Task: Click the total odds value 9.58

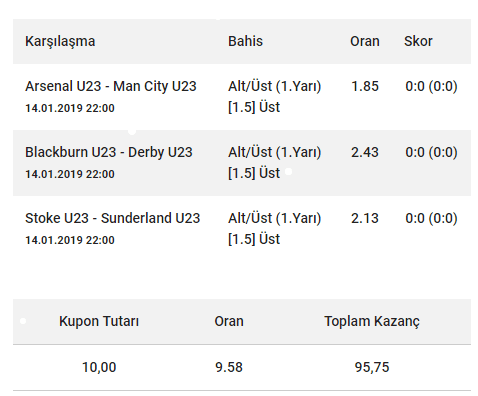Action: pos(229,367)
